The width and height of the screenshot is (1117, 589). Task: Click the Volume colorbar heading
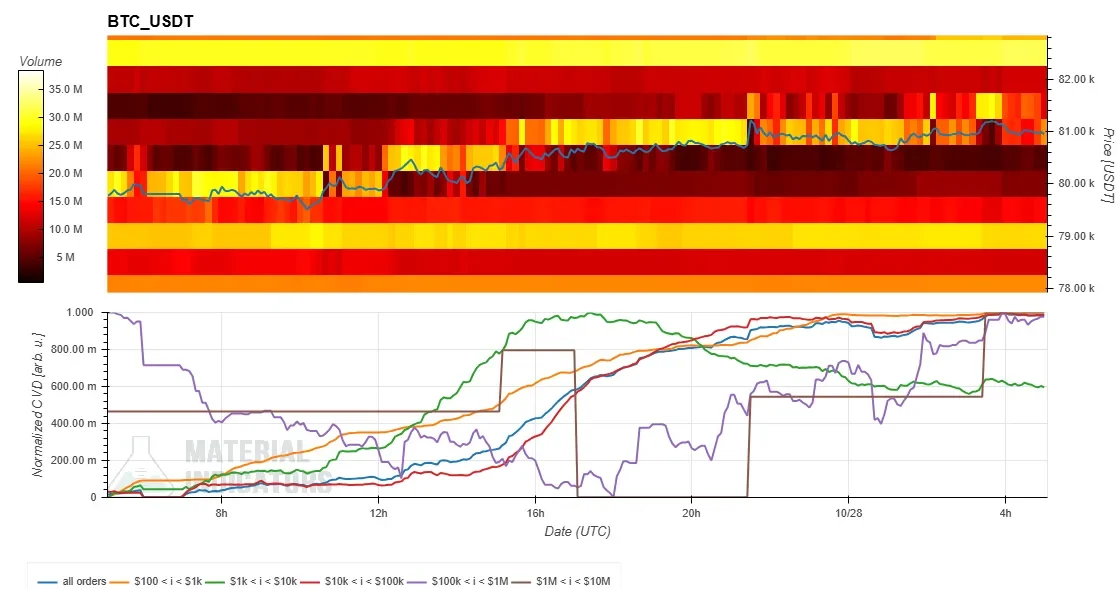[41, 61]
